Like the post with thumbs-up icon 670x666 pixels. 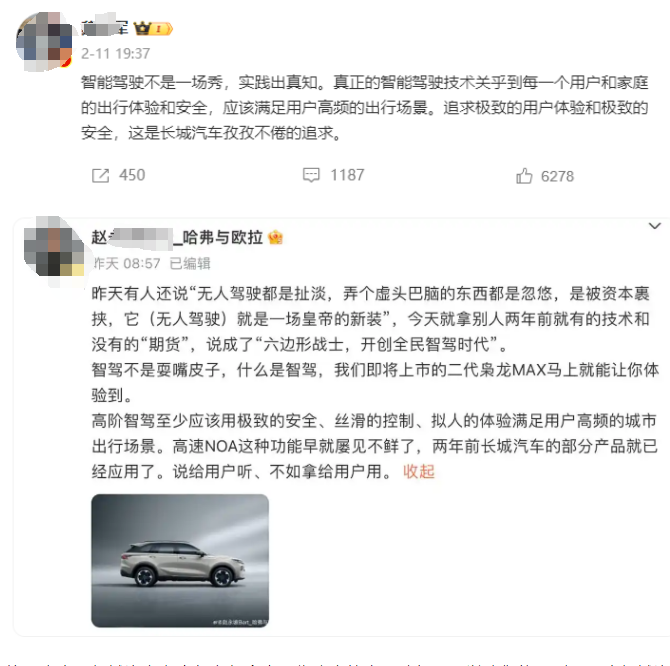click(x=524, y=176)
